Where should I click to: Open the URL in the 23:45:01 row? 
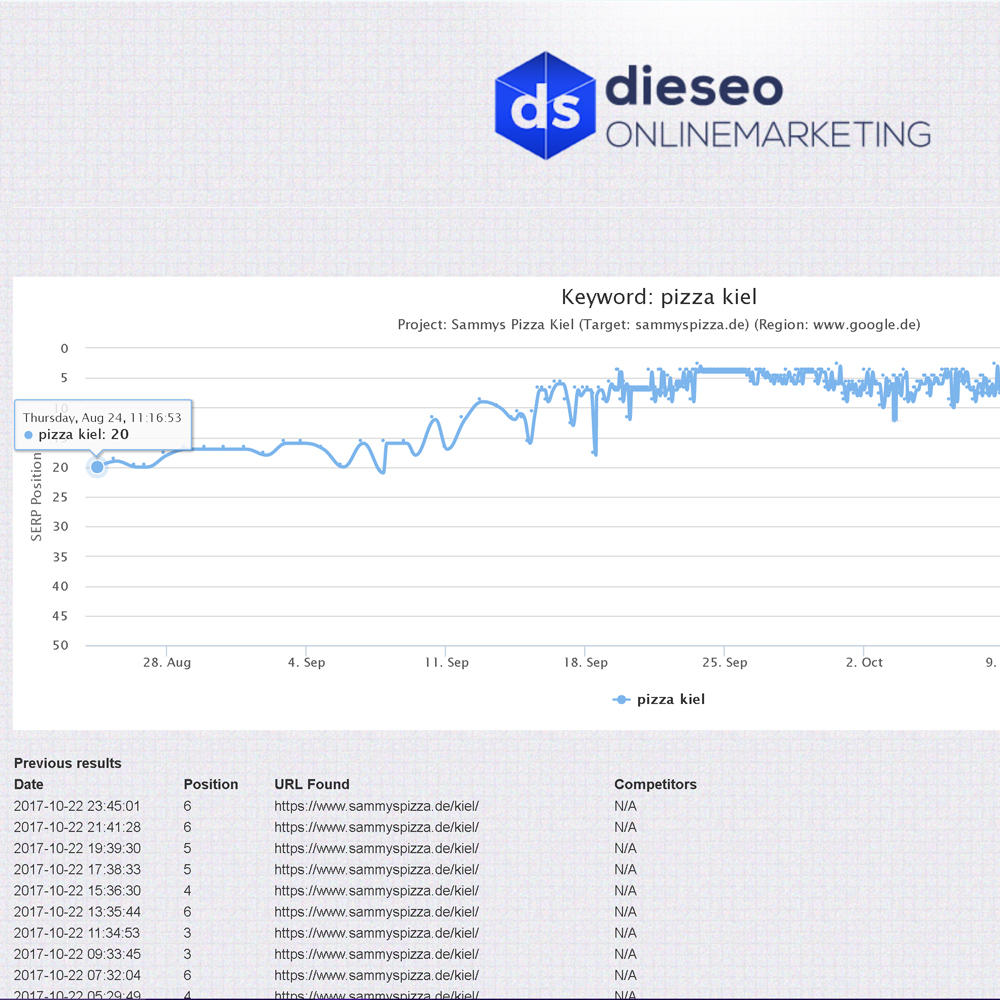(x=376, y=806)
